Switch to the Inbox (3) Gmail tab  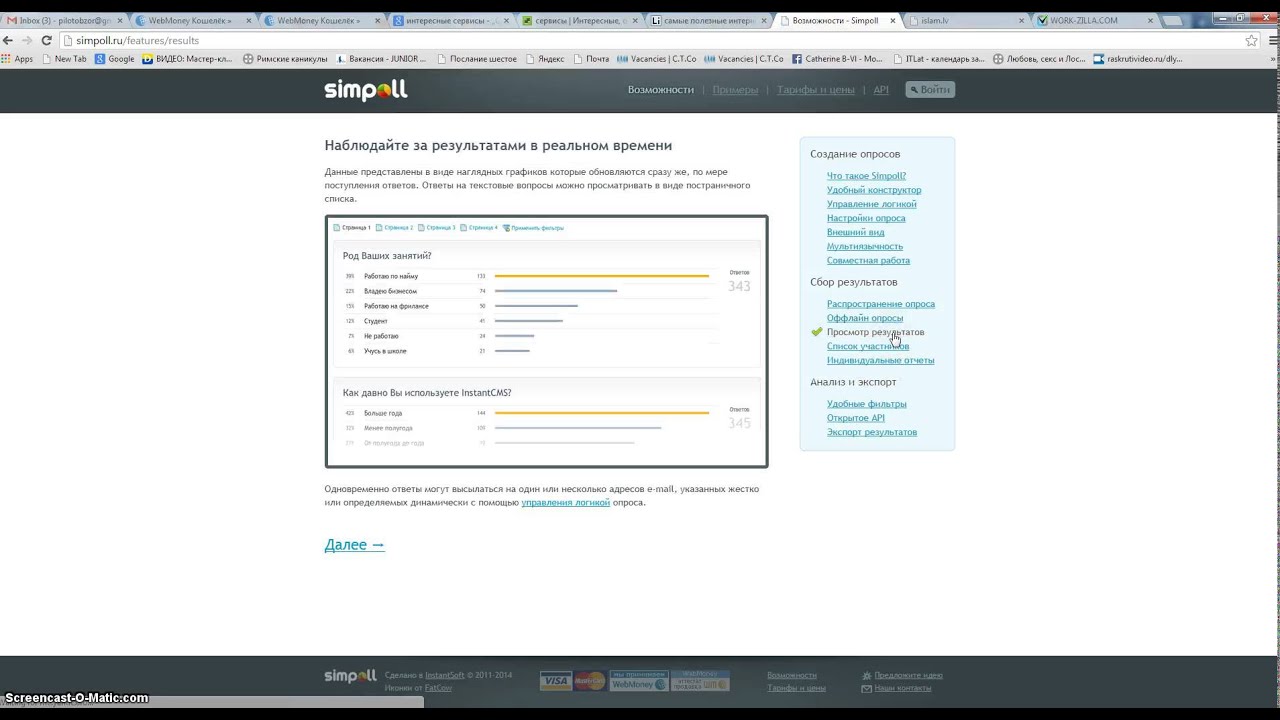pyautogui.click(x=63, y=20)
